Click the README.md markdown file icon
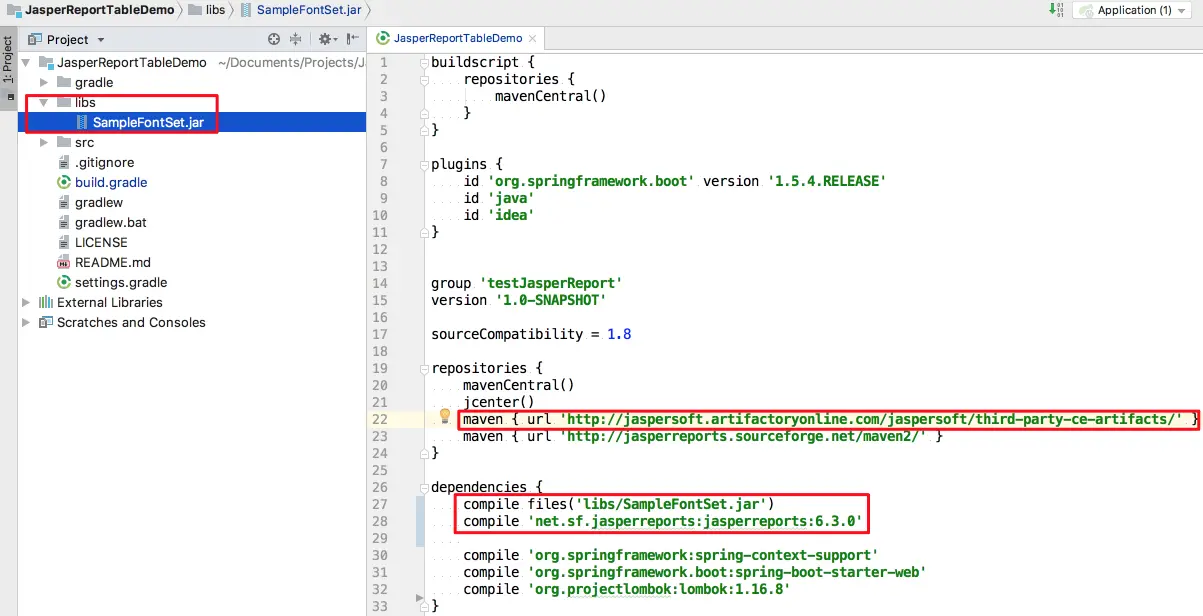The width and height of the screenshot is (1203, 616). coord(64,262)
